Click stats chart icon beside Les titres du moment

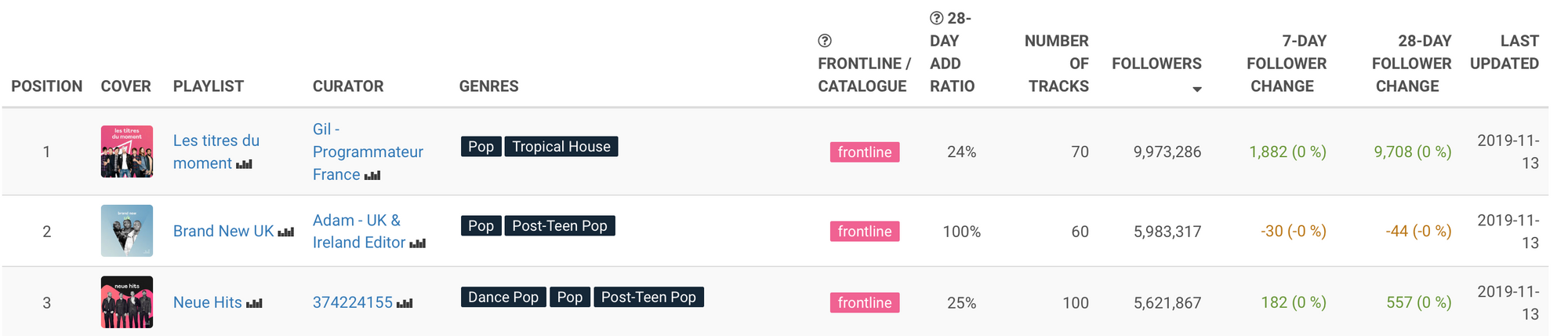point(245,164)
